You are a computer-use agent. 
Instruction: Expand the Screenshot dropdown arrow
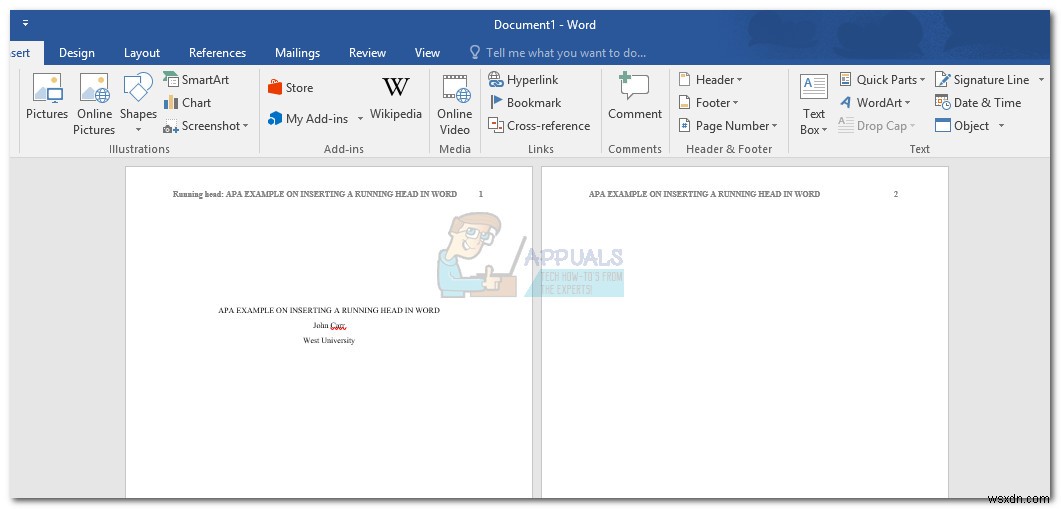tap(246, 126)
